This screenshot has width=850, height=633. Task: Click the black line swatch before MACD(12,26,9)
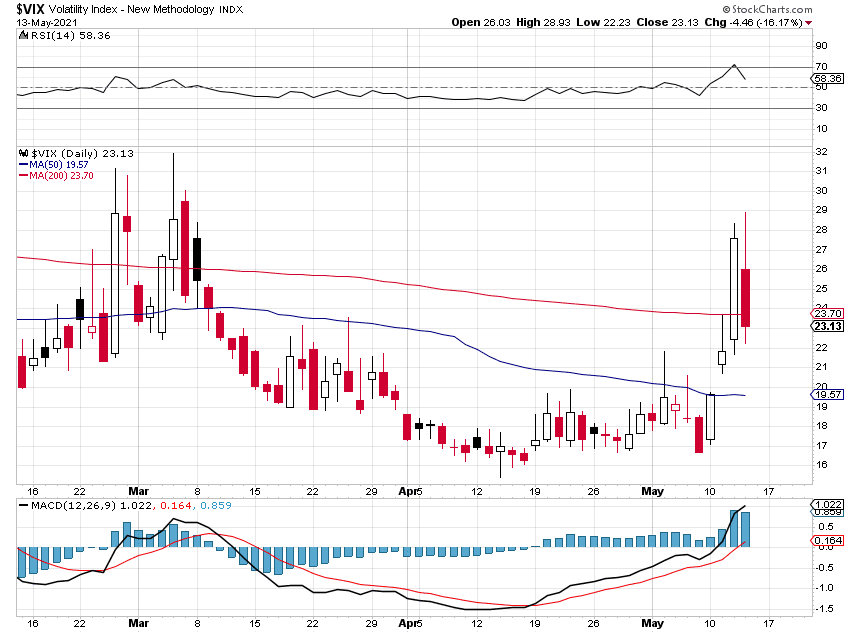pyautogui.click(x=23, y=506)
